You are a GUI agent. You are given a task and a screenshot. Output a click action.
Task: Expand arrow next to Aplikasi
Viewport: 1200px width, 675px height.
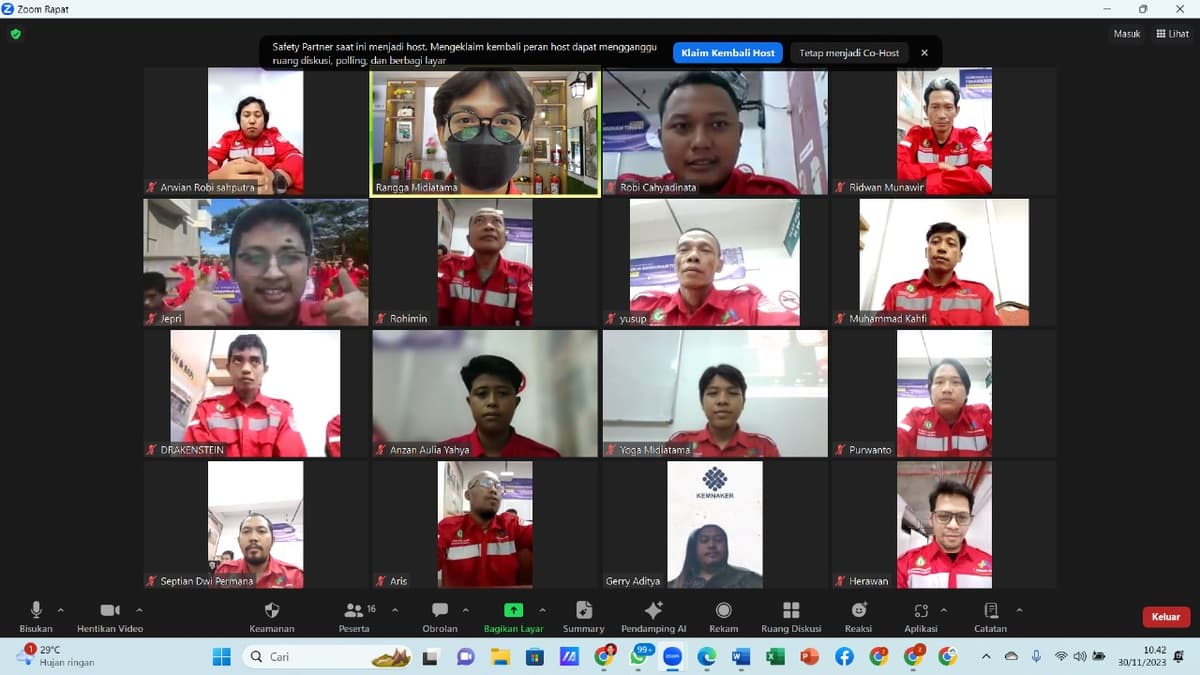(943, 610)
